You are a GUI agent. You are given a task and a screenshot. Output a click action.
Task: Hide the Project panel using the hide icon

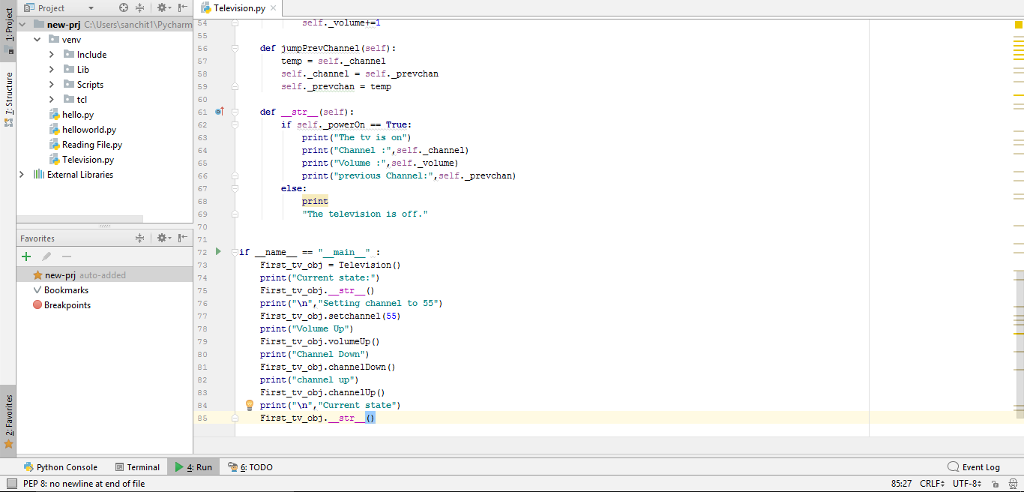point(182,7)
